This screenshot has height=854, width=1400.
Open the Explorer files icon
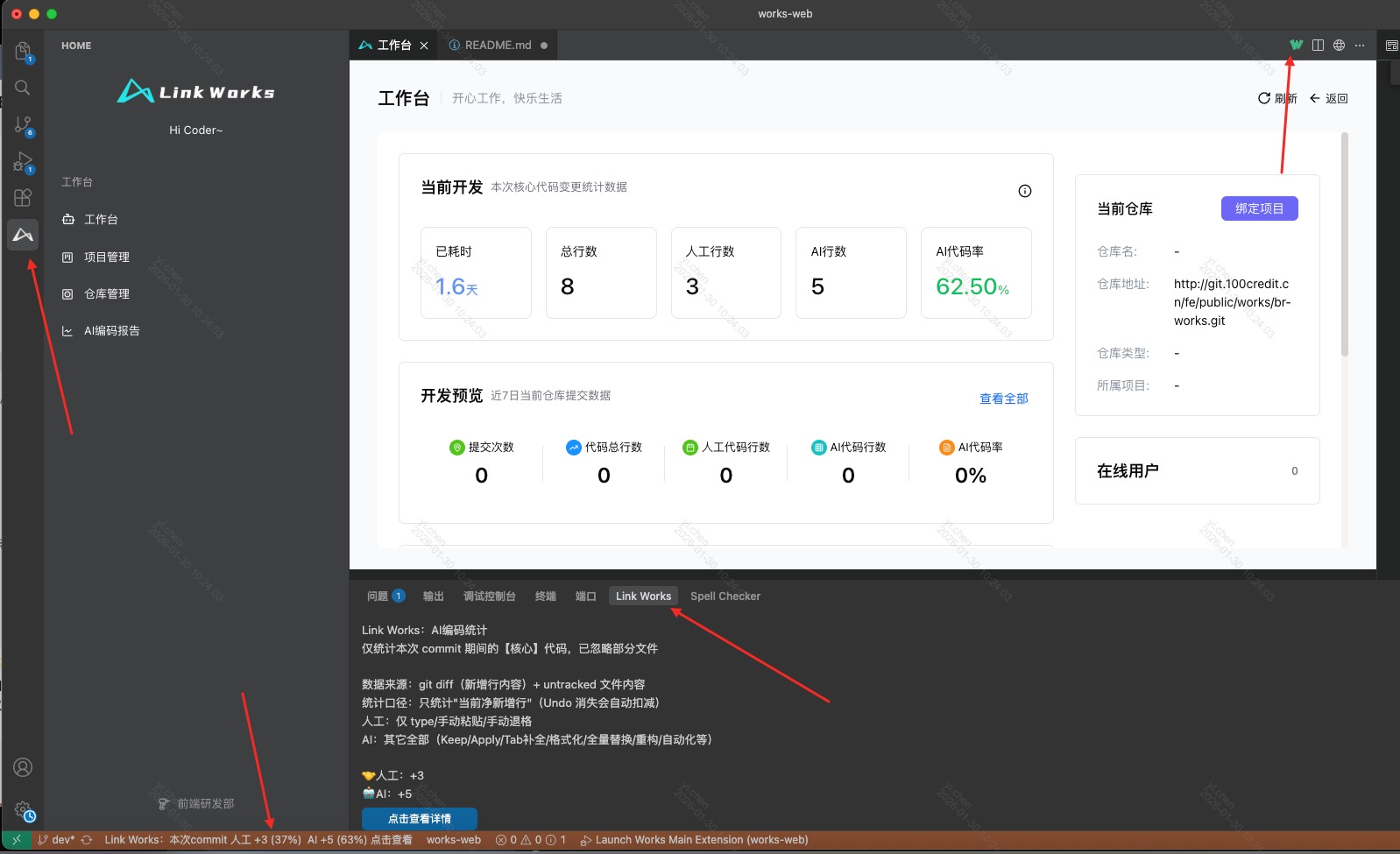pos(23,51)
